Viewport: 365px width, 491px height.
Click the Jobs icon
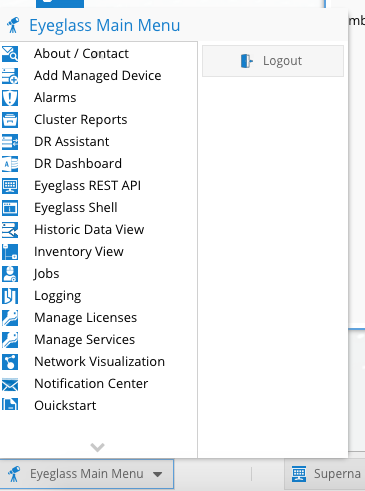click(x=10, y=274)
